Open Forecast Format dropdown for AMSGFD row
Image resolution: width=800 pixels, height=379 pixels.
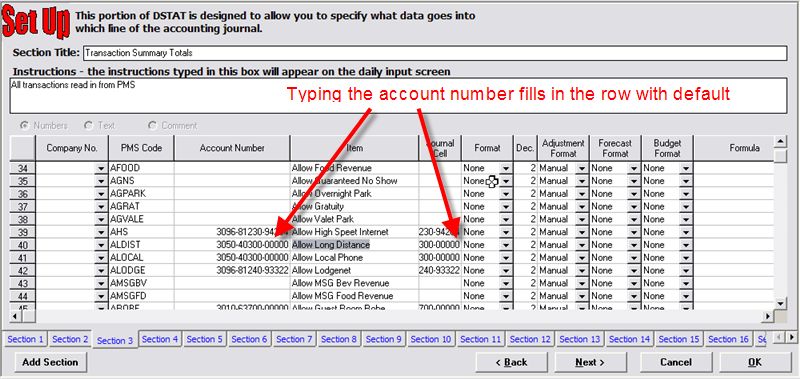634,296
